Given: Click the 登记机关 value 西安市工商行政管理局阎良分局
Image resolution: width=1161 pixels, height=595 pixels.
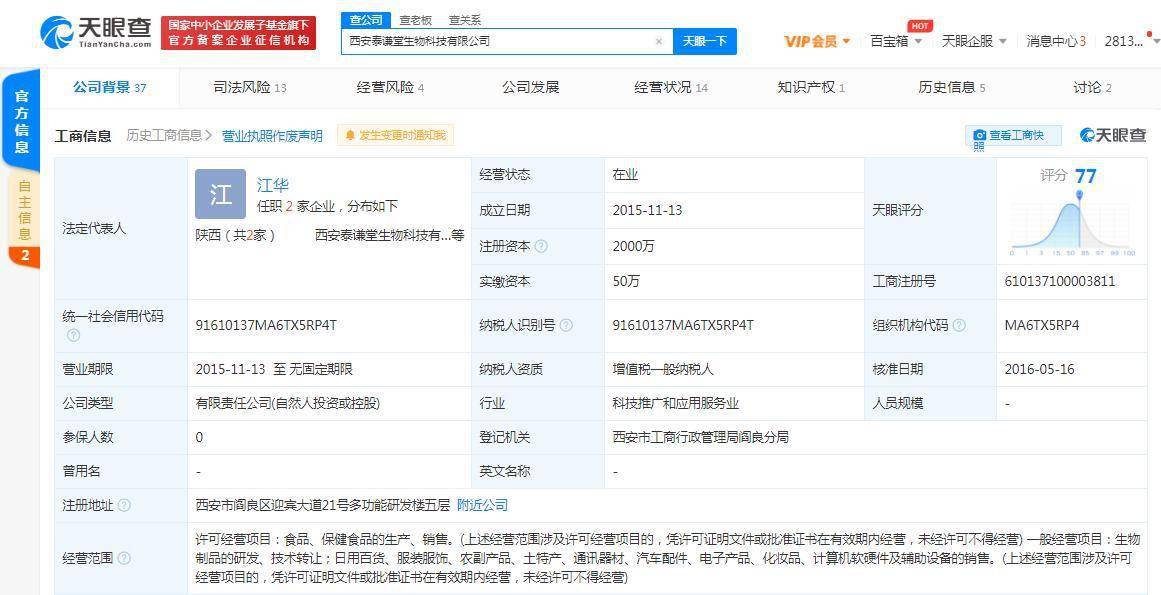Looking at the screenshot, I should tap(700, 438).
